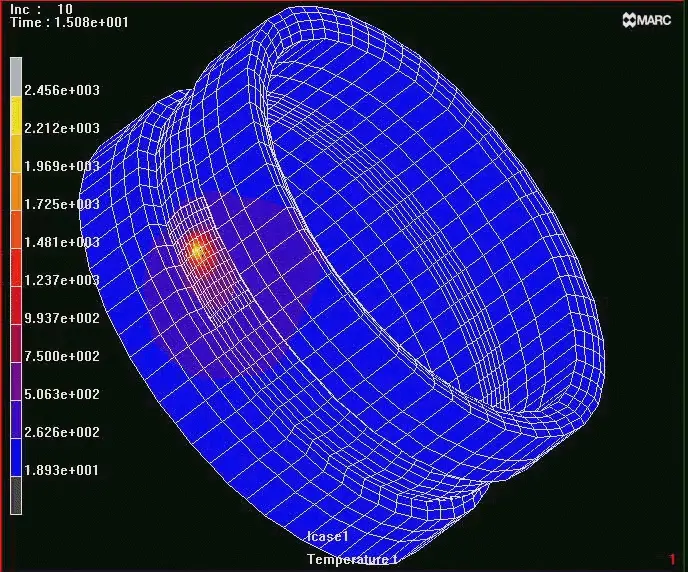Click the 2.626e+002 legend value
This screenshot has height=572, width=688.
pyautogui.click(x=62, y=432)
